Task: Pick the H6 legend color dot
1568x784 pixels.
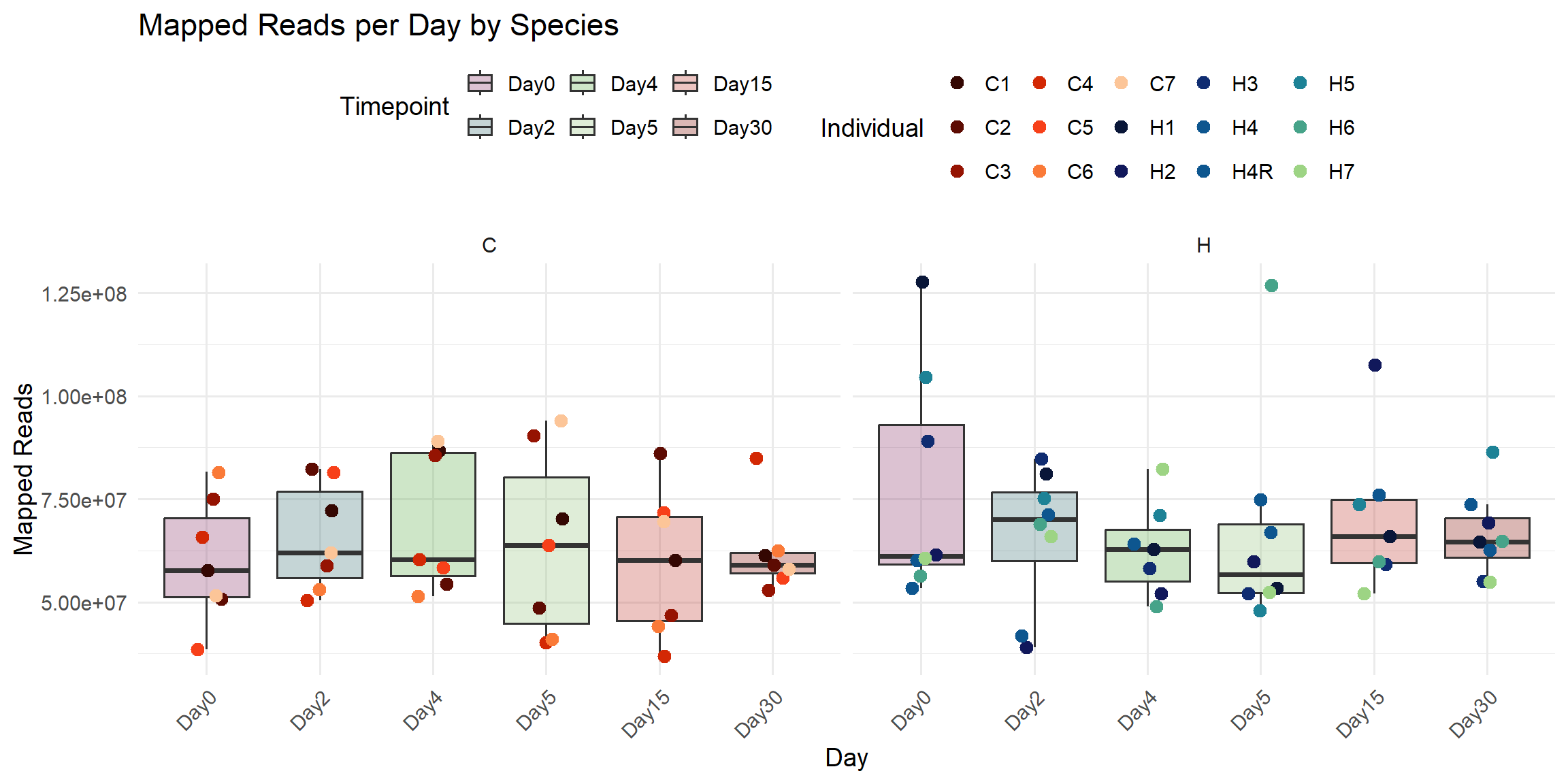Action: (x=1301, y=127)
